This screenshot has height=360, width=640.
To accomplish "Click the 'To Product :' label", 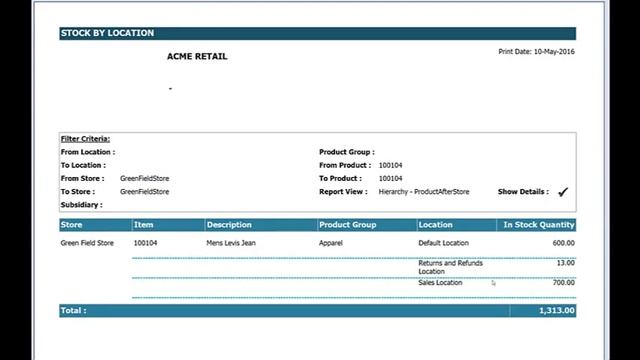I will 340,178.
